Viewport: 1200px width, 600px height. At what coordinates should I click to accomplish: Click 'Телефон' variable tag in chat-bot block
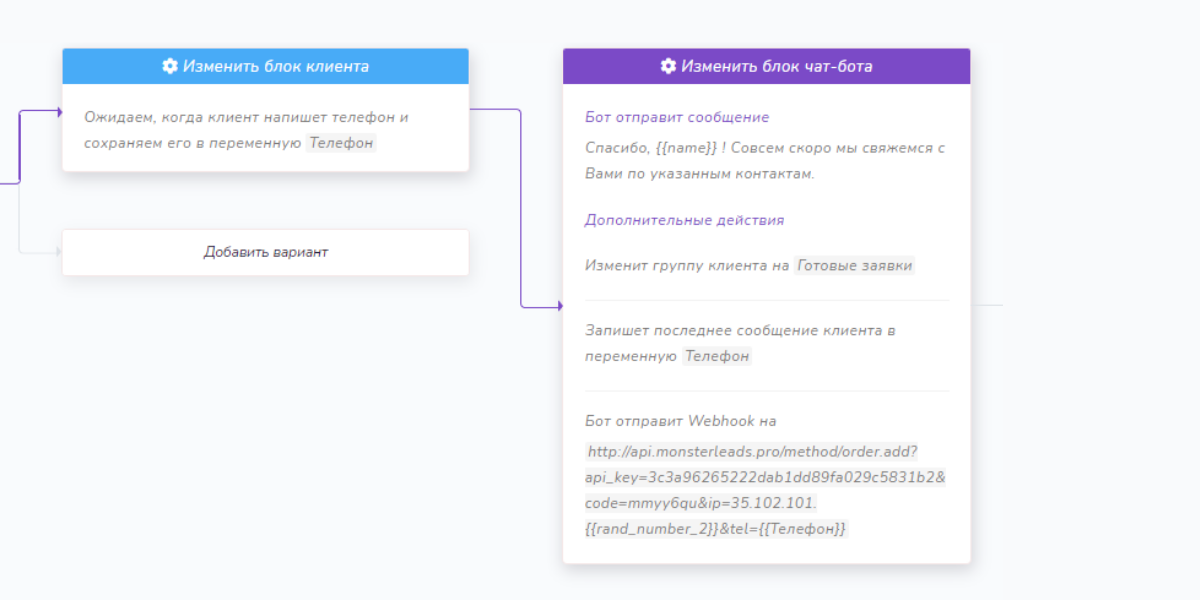tap(717, 356)
